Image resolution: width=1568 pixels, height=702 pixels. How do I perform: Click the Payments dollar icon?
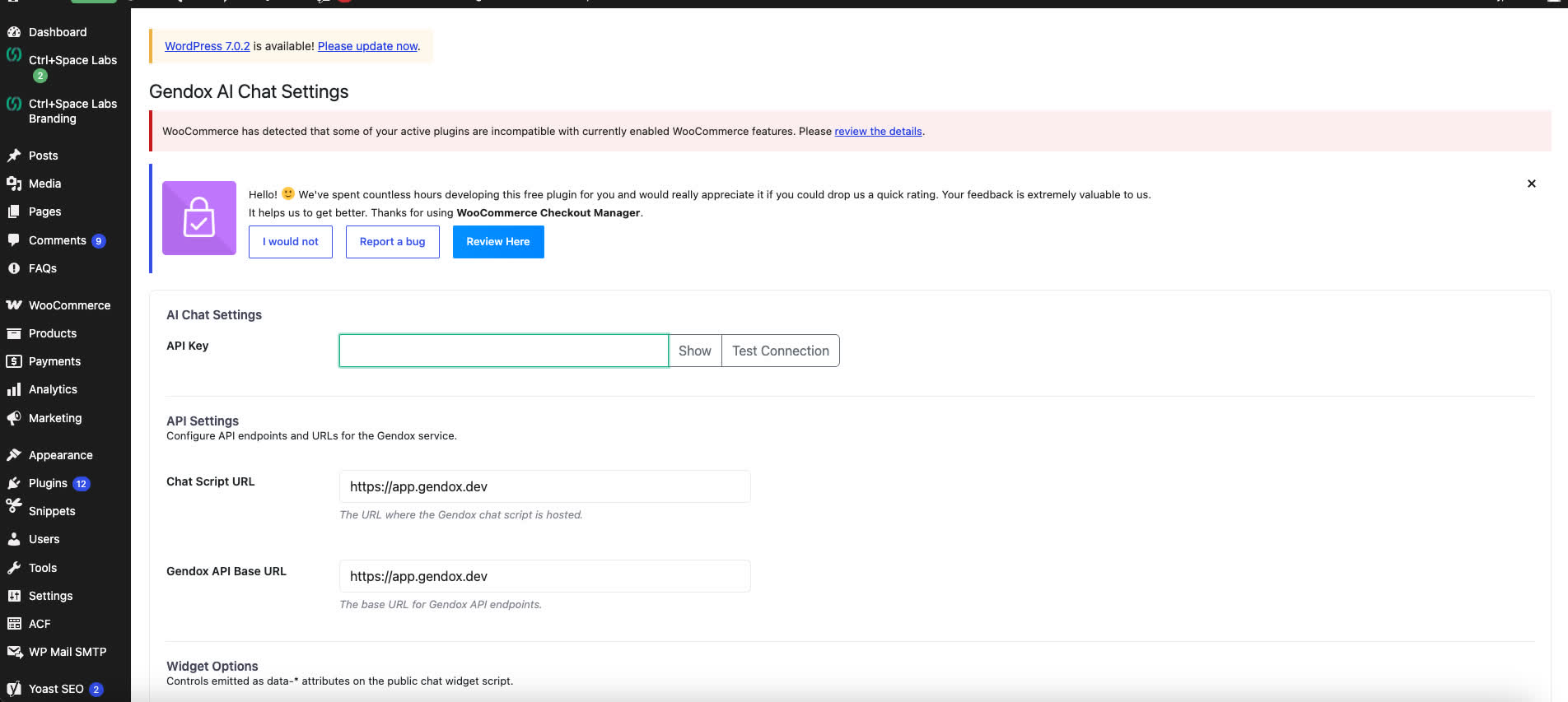[x=14, y=361]
